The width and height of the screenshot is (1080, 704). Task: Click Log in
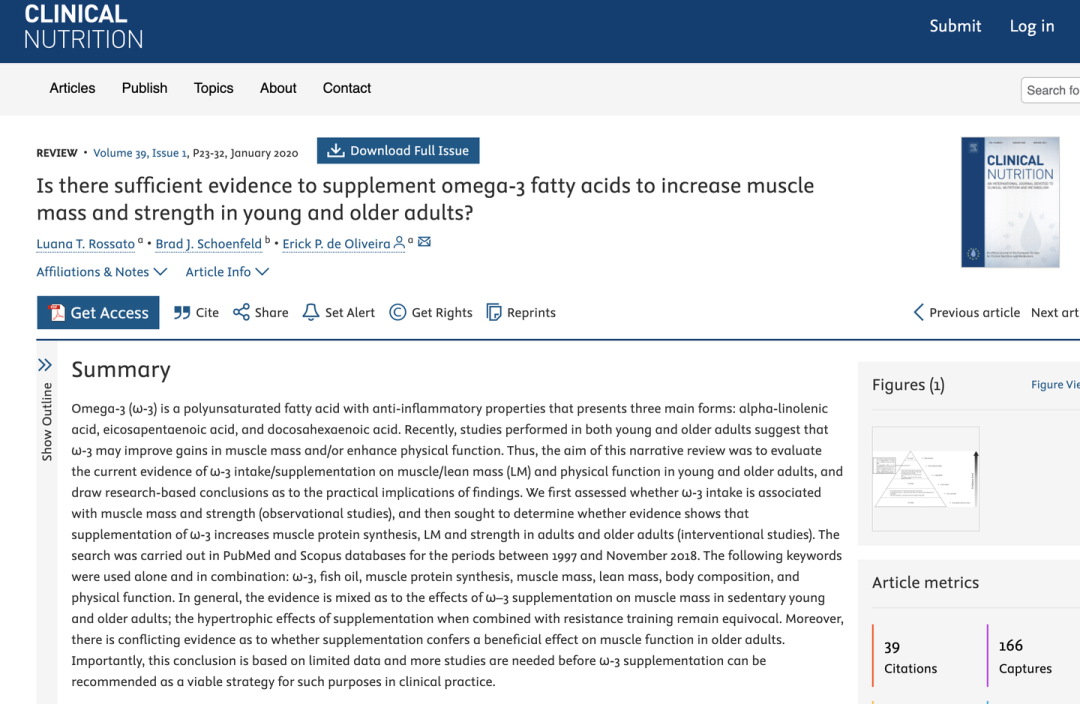pyautogui.click(x=1032, y=26)
